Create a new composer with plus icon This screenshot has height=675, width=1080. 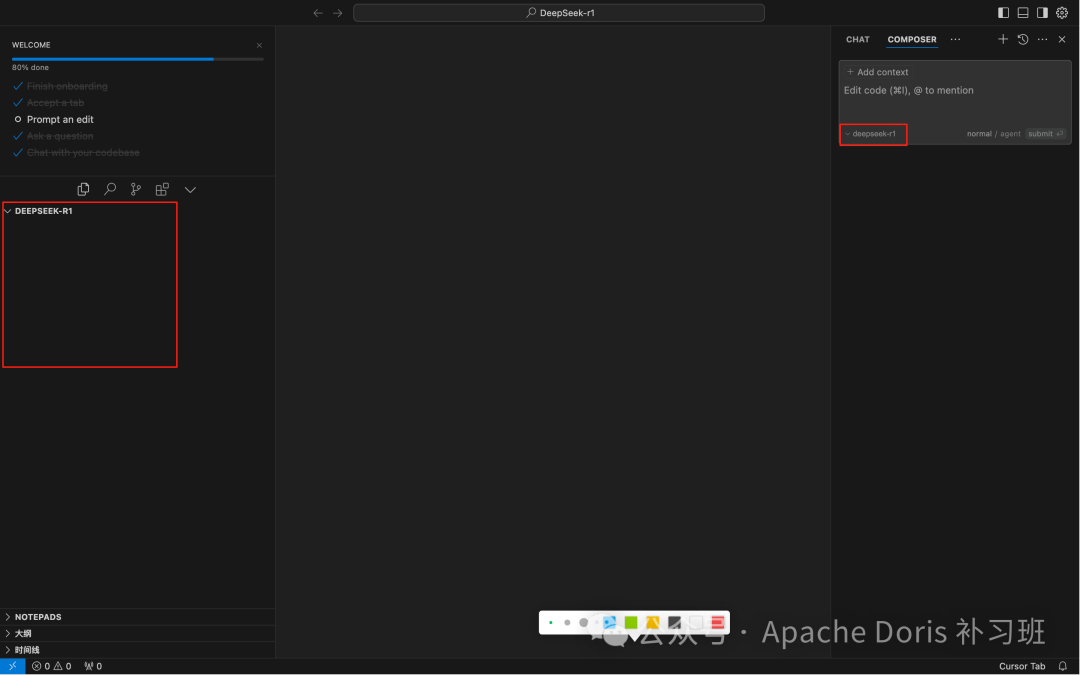pos(1003,39)
